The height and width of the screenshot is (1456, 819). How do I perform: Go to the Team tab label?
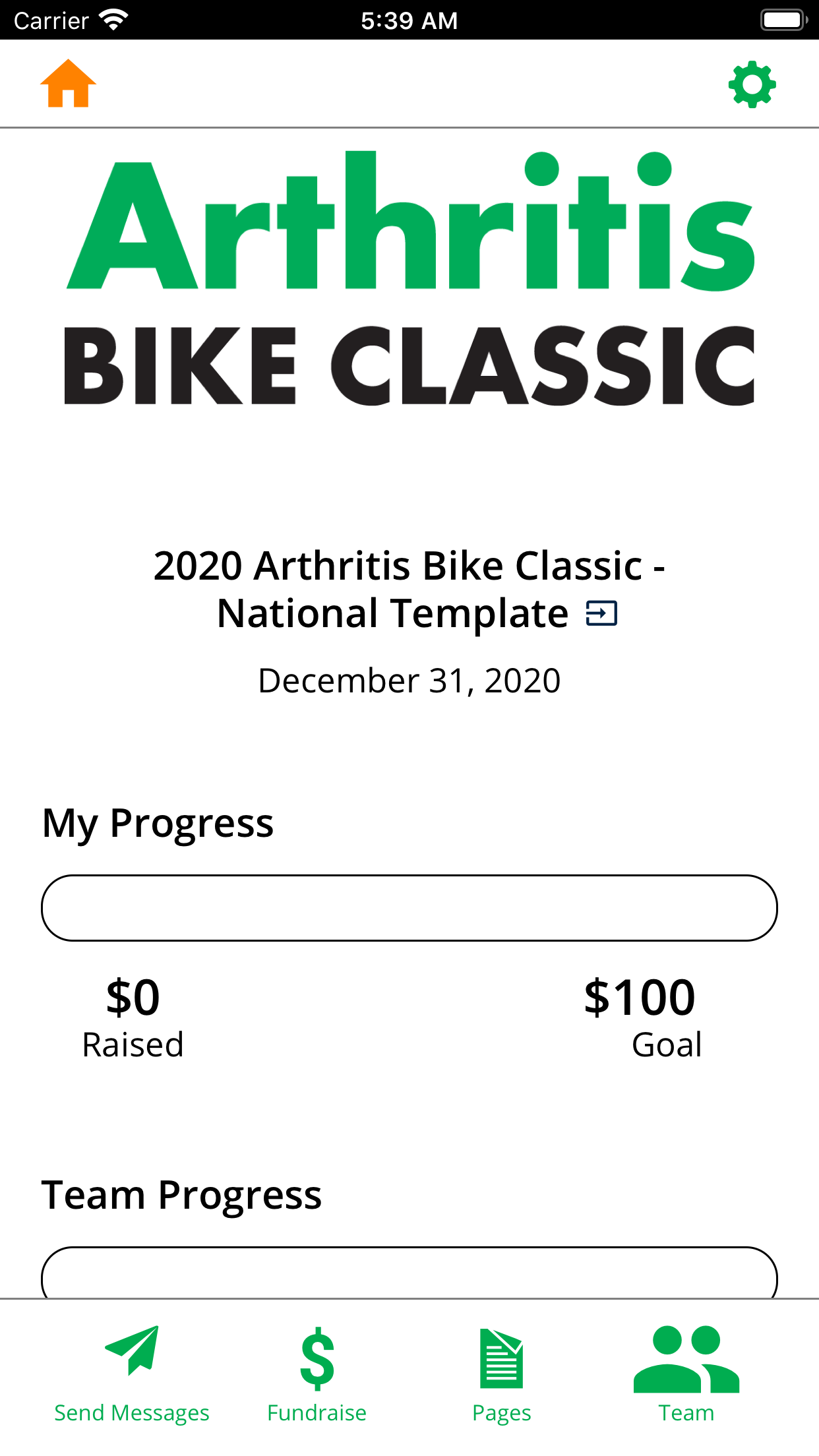coord(686,1412)
